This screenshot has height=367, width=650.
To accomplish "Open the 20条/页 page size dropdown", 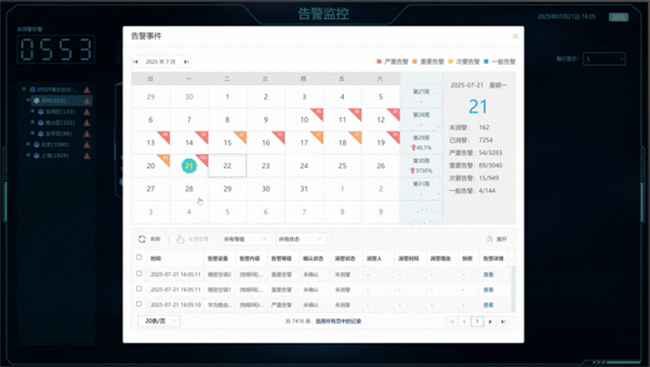I will point(159,321).
